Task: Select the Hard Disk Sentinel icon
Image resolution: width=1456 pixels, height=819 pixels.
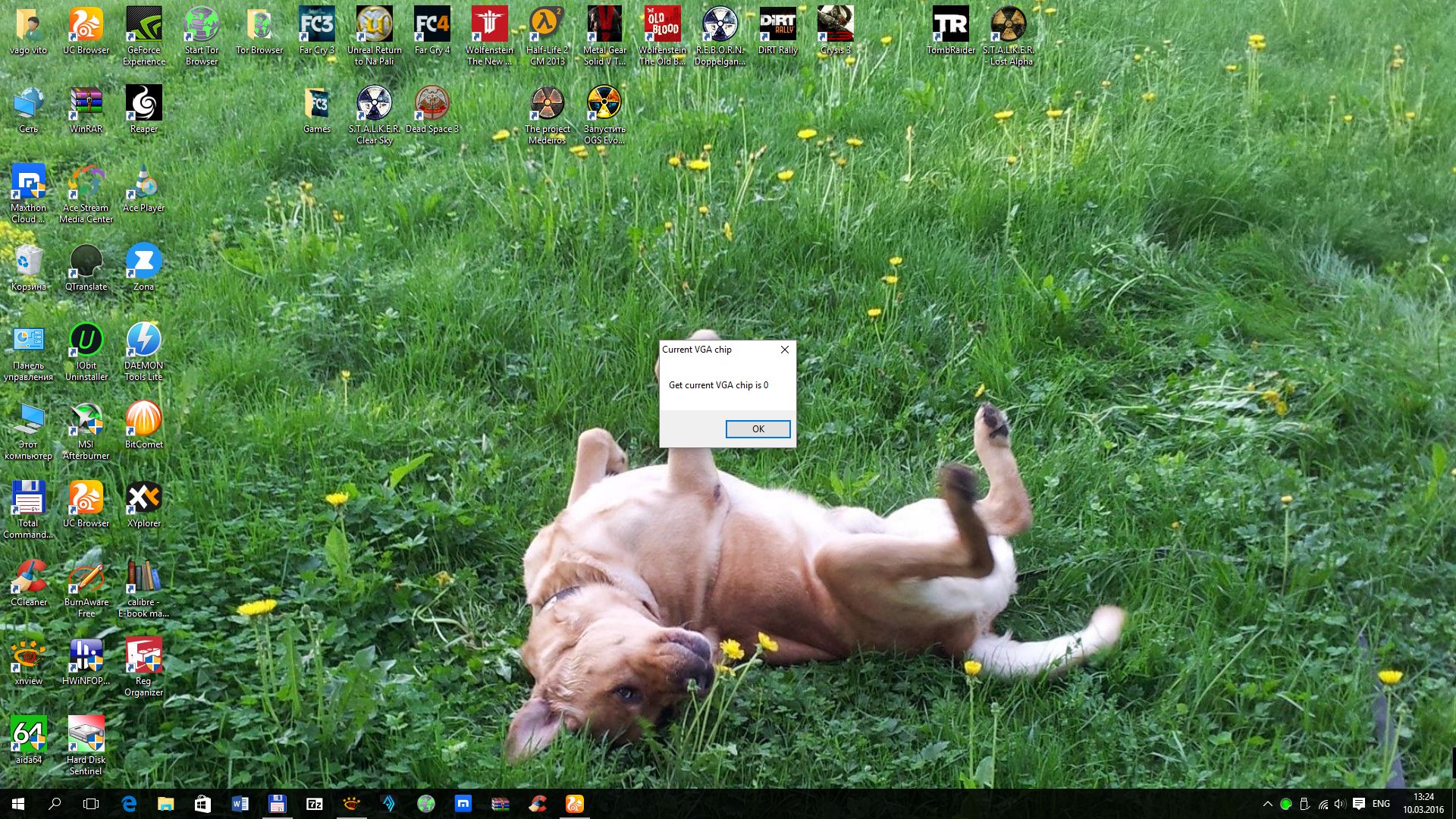Action: coord(86,736)
